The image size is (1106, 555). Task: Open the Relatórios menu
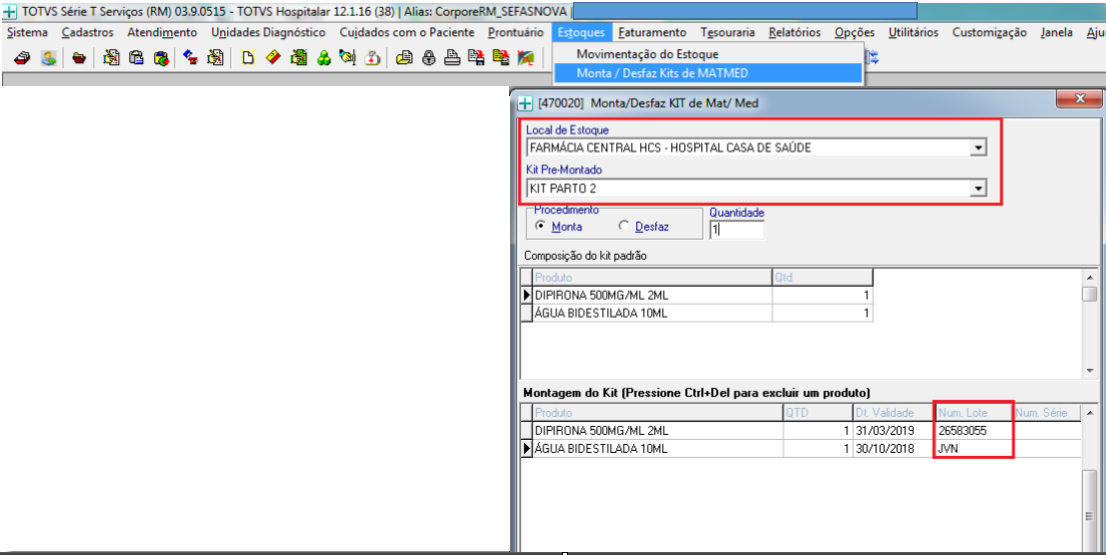[x=794, y=32]
